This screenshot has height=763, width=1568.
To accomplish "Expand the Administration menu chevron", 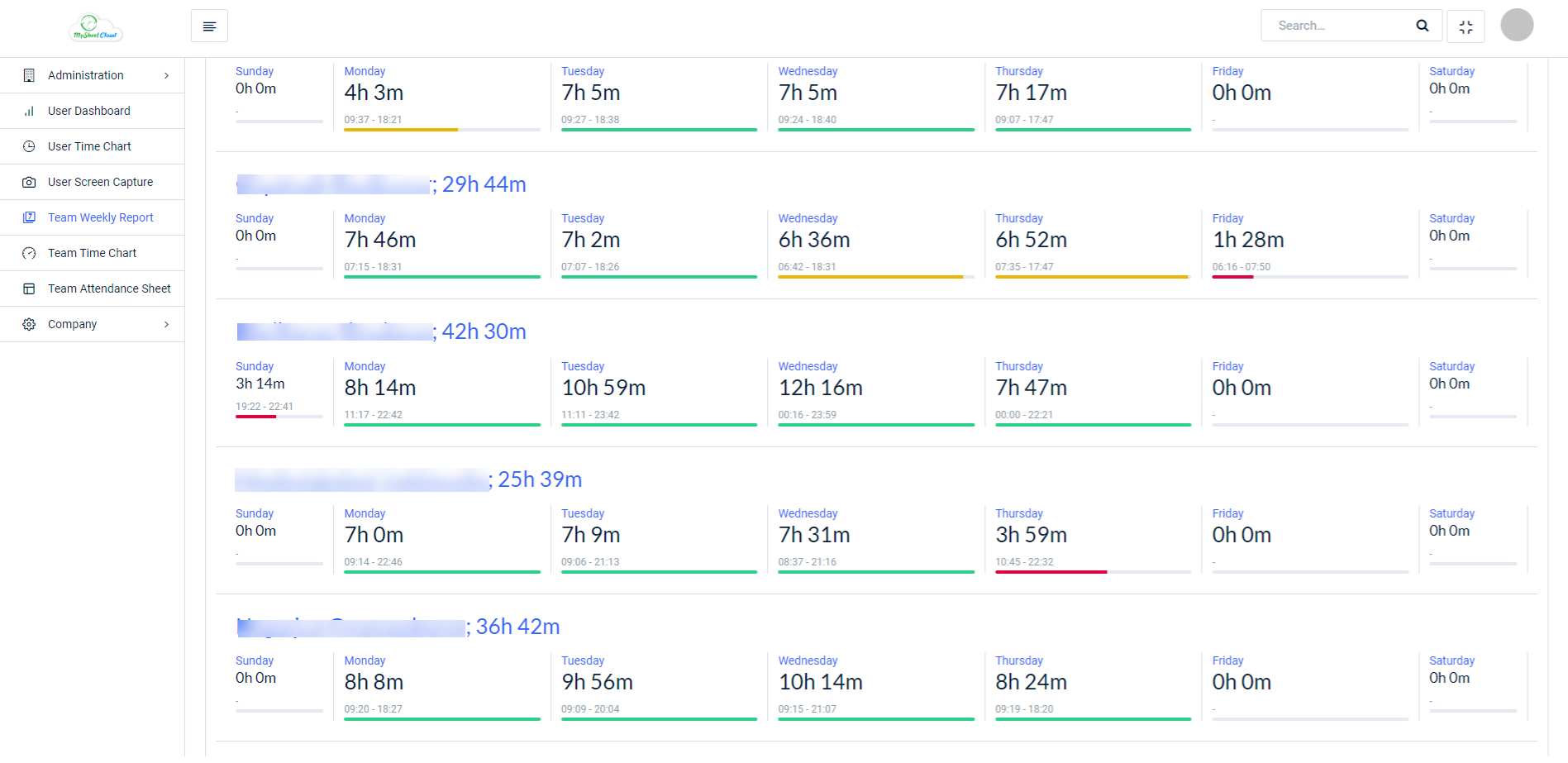I will coord(166,75).
